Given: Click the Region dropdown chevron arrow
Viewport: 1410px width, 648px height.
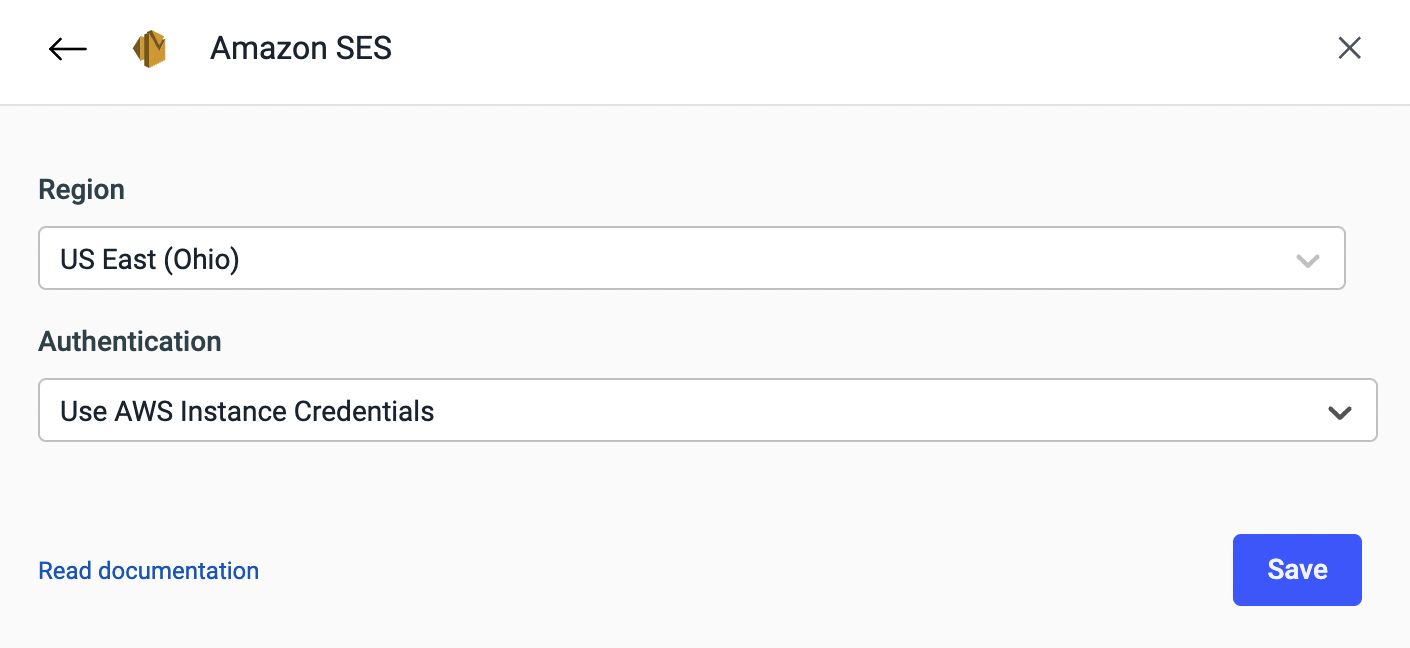Looking at the screenshot, I should click(x=1307, y=260).
